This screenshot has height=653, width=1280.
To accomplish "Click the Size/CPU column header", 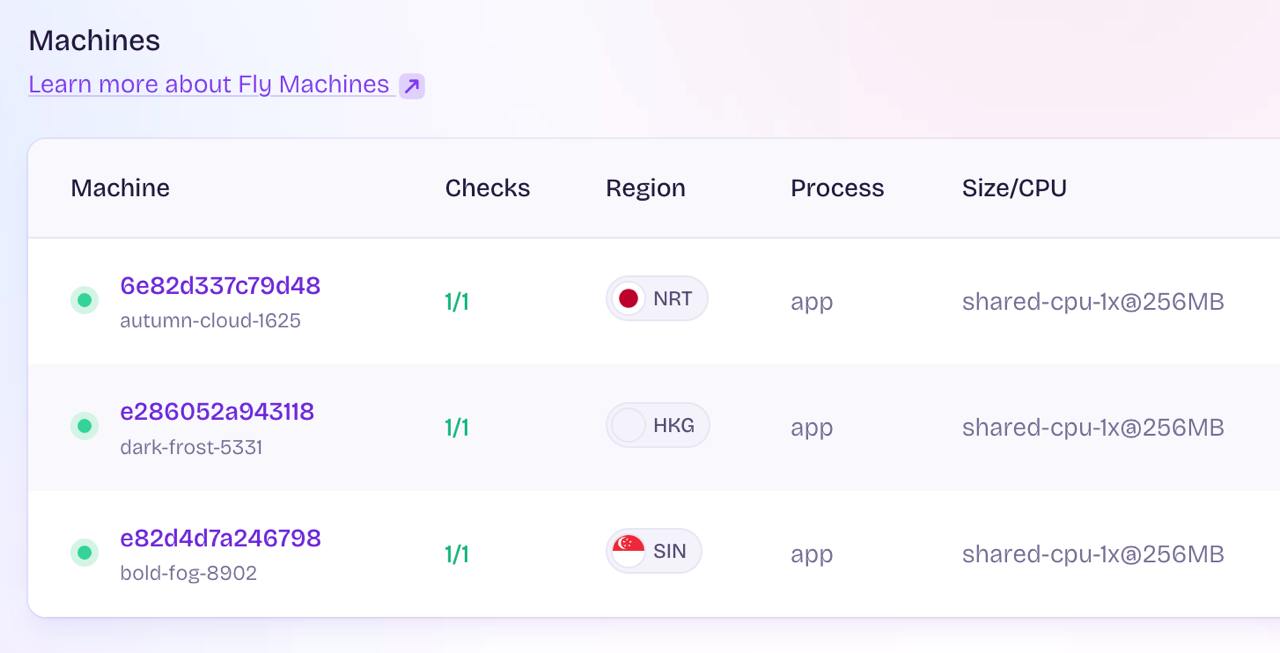I will click(x=1014, y=188).
